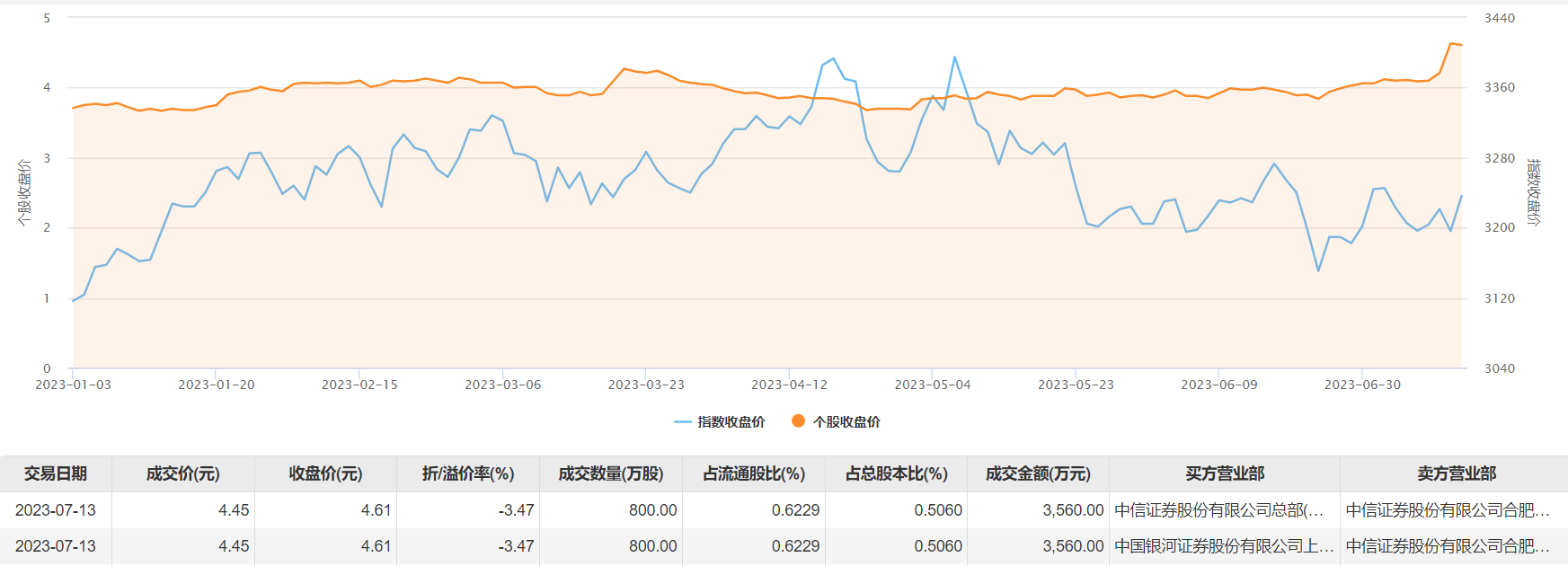Select the 占总股本比(%) column header
1568x566 pixels.
897,473
